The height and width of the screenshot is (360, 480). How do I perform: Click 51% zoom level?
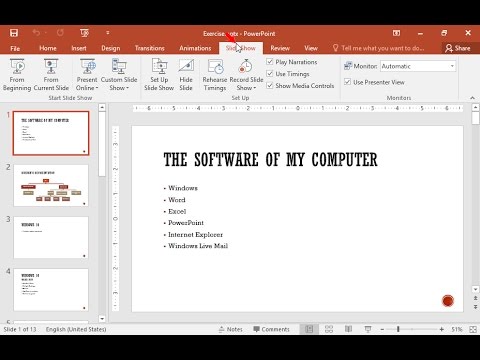click(457, 329)
